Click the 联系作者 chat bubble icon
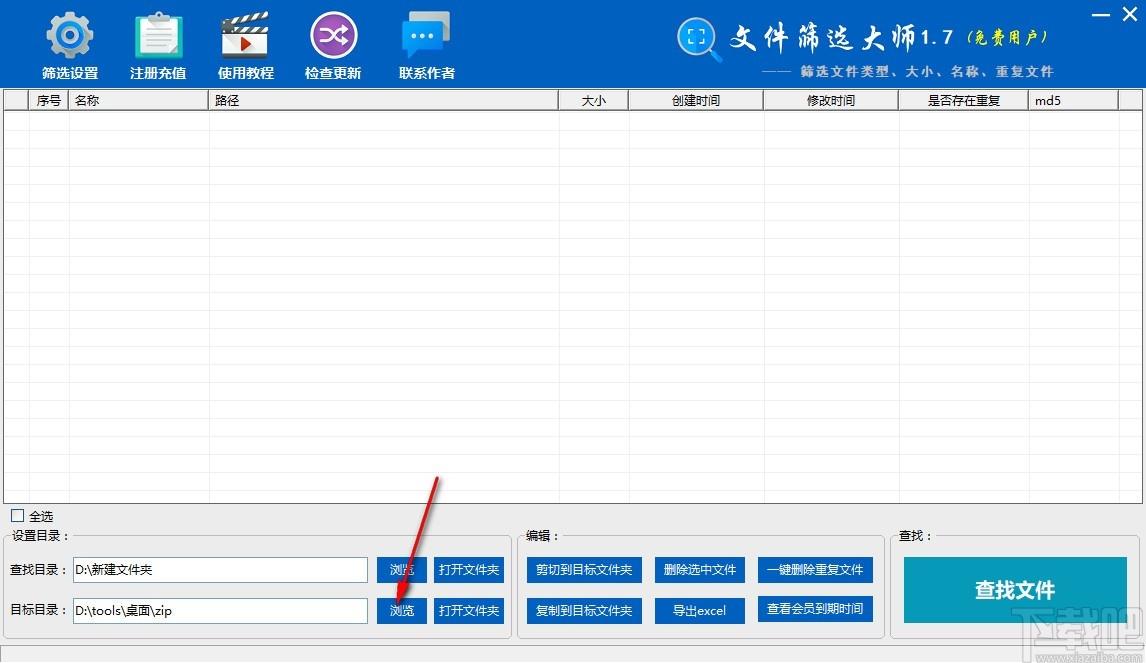Screen dimensions: 1146x663 426,36
